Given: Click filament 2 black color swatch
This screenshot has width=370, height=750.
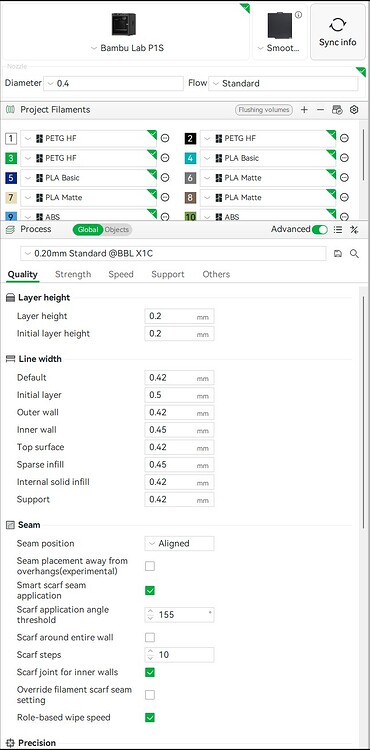Looking at the screenshot, I should (190, 139).
